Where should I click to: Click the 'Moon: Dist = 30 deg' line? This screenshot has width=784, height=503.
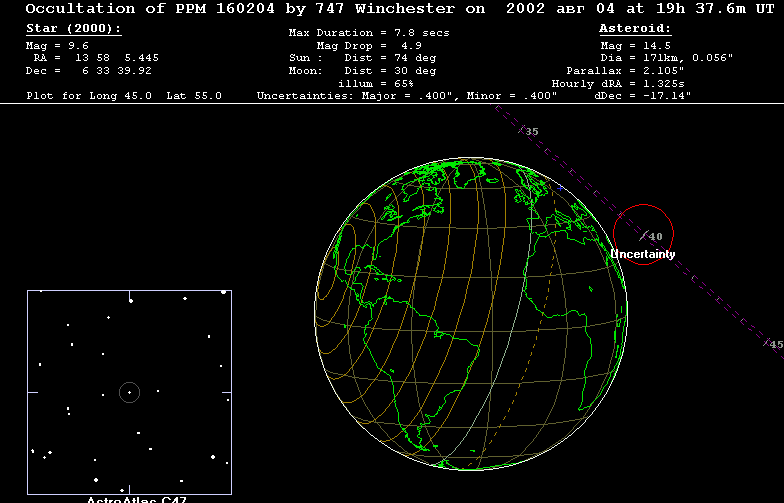point(362,70)
